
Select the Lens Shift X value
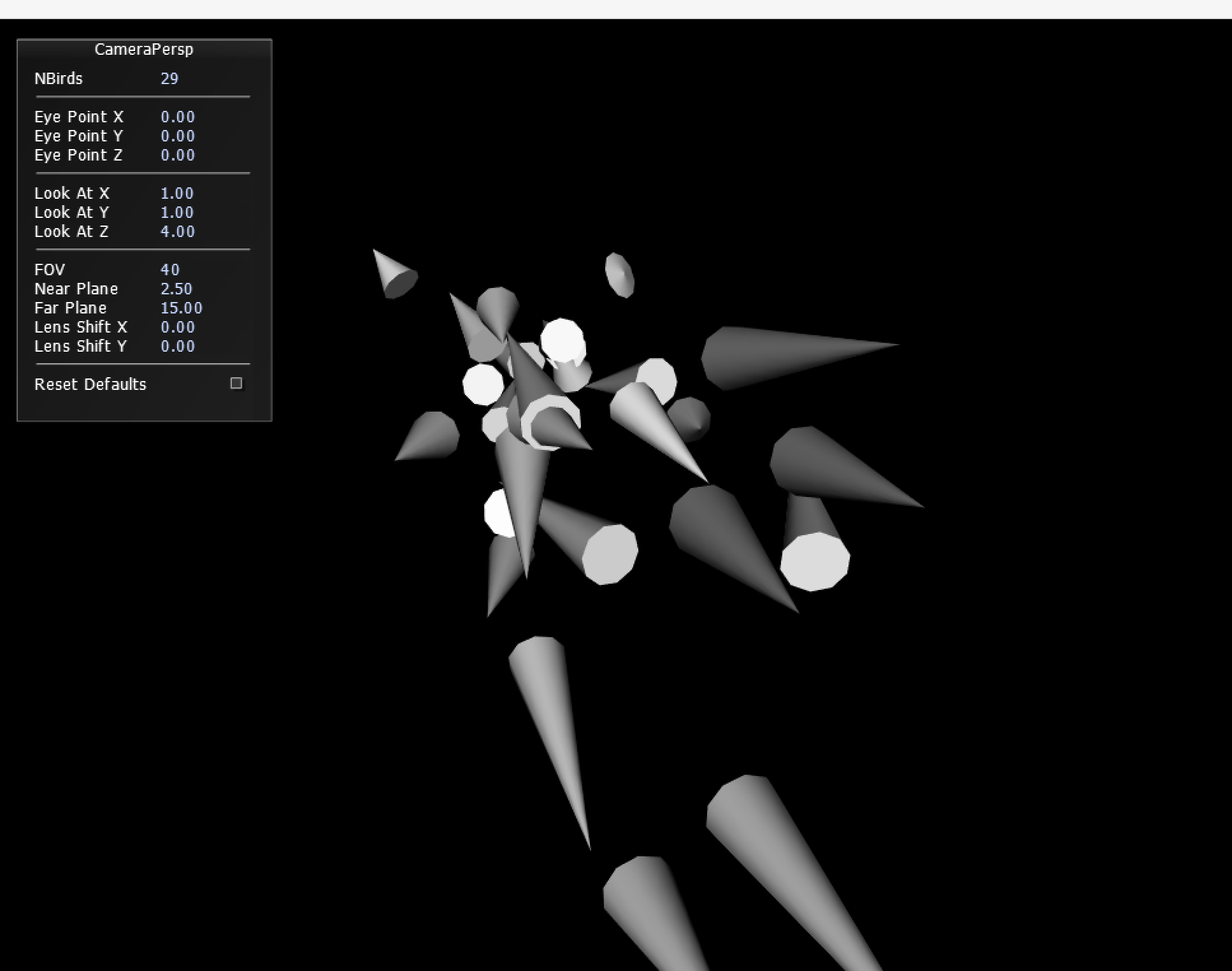point(178,327)
